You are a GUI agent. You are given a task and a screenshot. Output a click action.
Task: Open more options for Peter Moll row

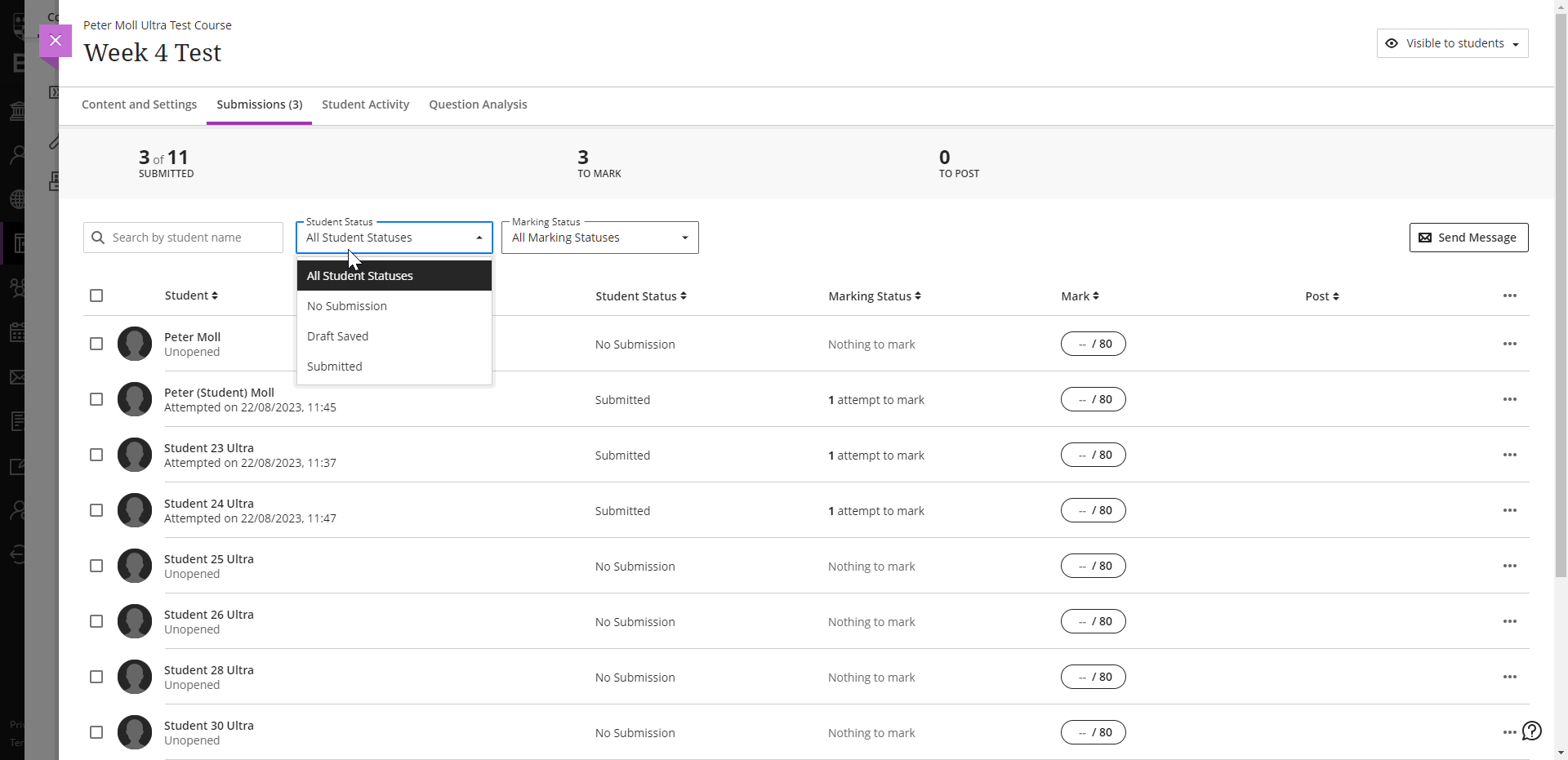tap(1509, 344)
